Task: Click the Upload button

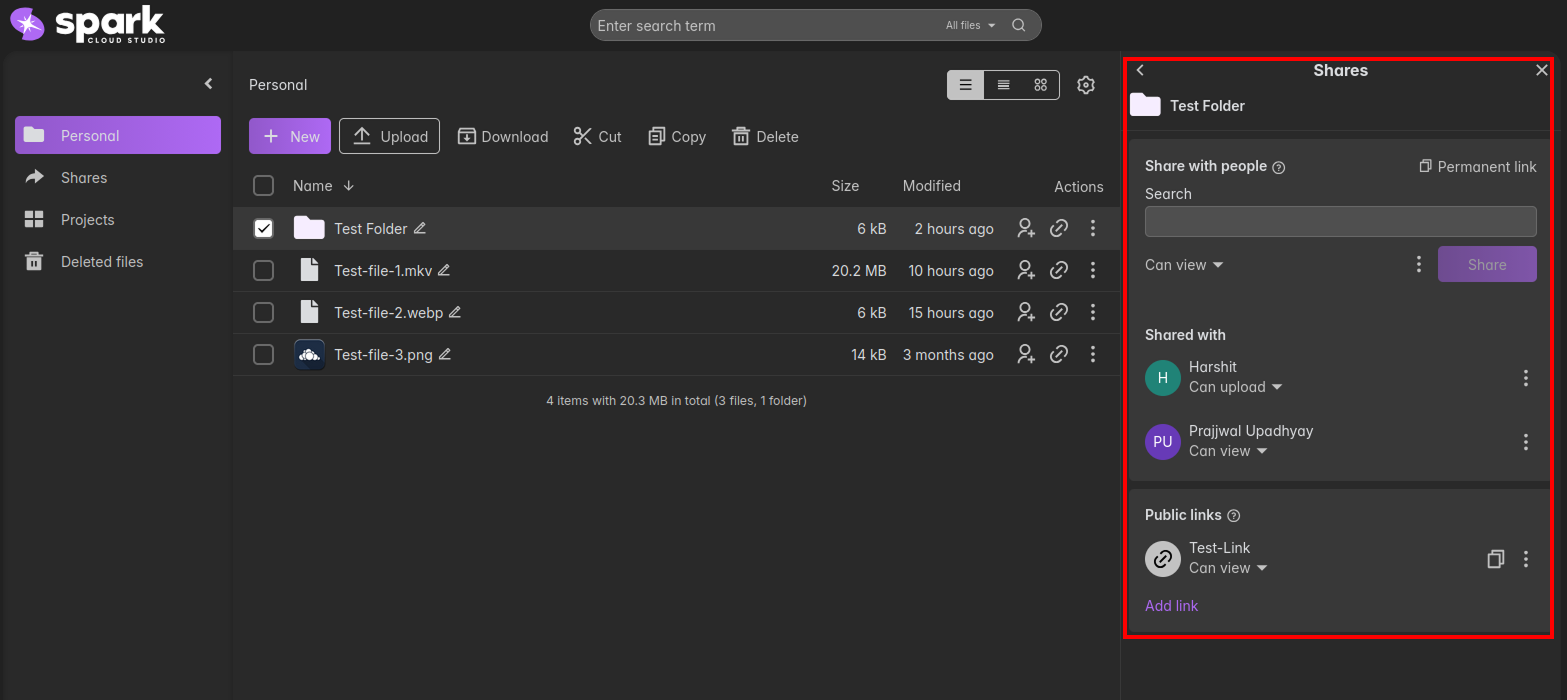Action: point(389,136)
